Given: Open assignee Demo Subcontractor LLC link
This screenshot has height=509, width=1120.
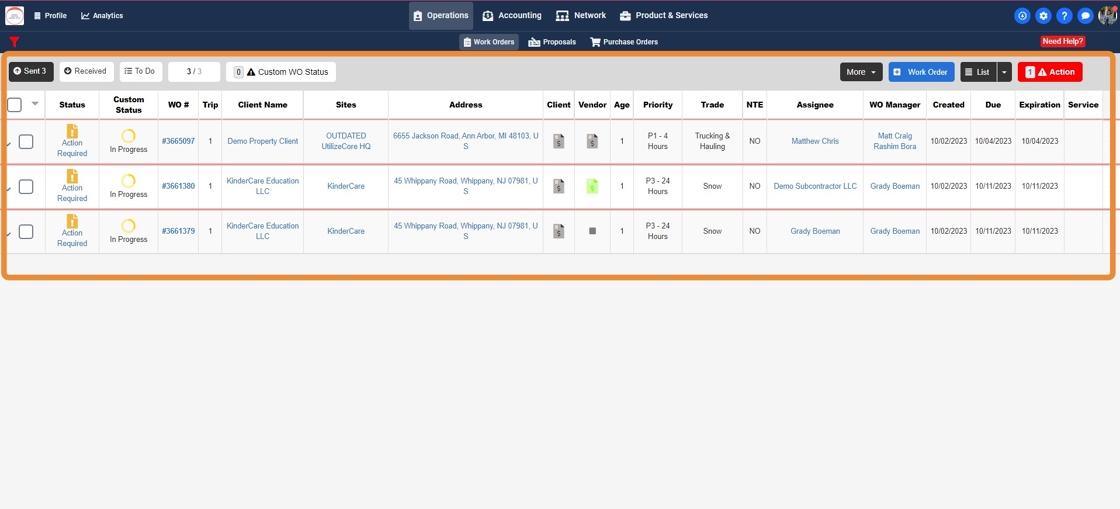Looking at the screenshot, I should [x=815, y=186].
